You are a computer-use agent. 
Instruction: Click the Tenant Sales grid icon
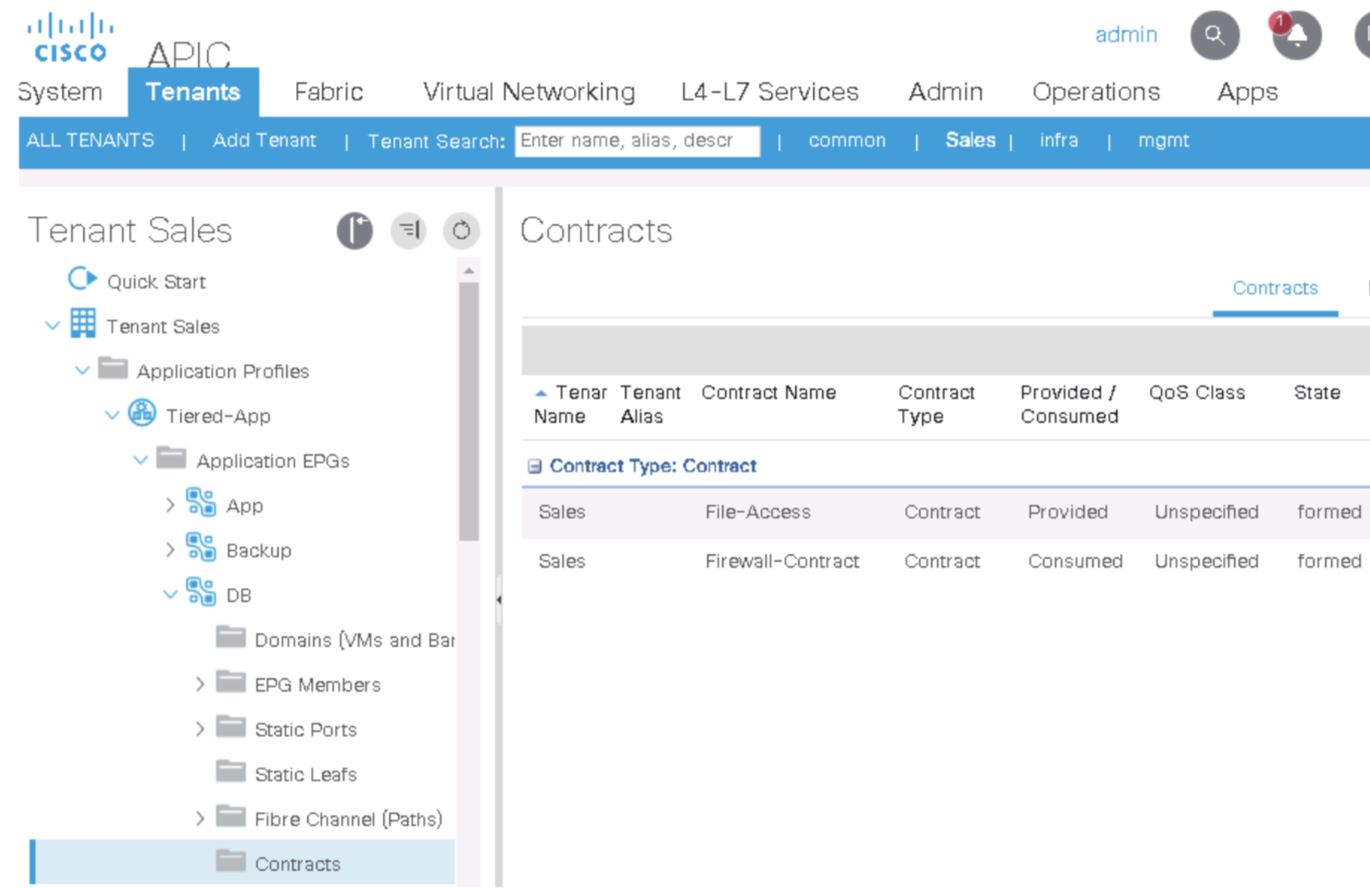click(x=83, y=325)
